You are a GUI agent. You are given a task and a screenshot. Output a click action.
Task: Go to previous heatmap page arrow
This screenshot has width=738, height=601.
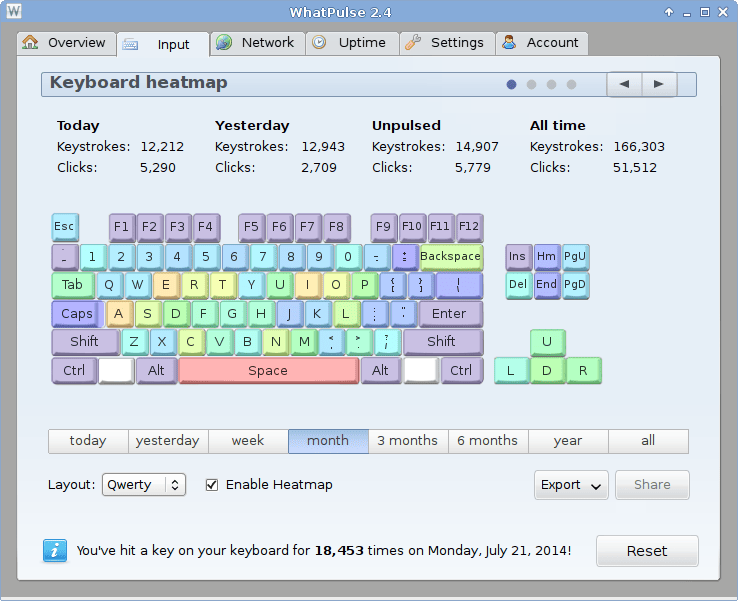click(624, 84)
